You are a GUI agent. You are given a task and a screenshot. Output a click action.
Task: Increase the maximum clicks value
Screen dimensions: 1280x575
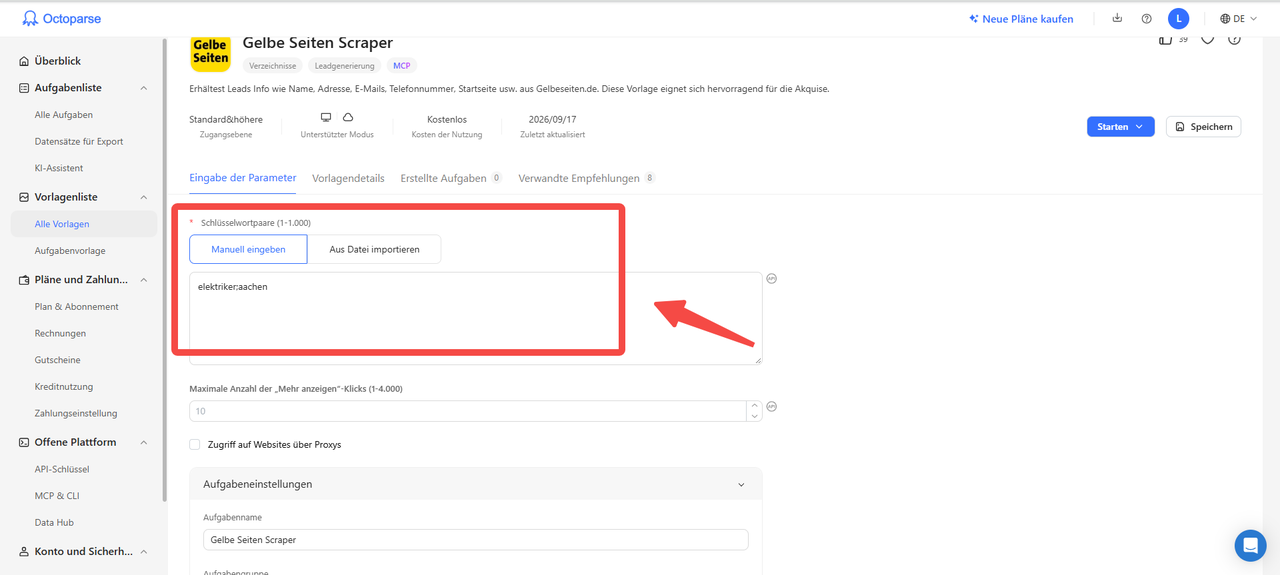pyautogui.click(x=754, y=406)
